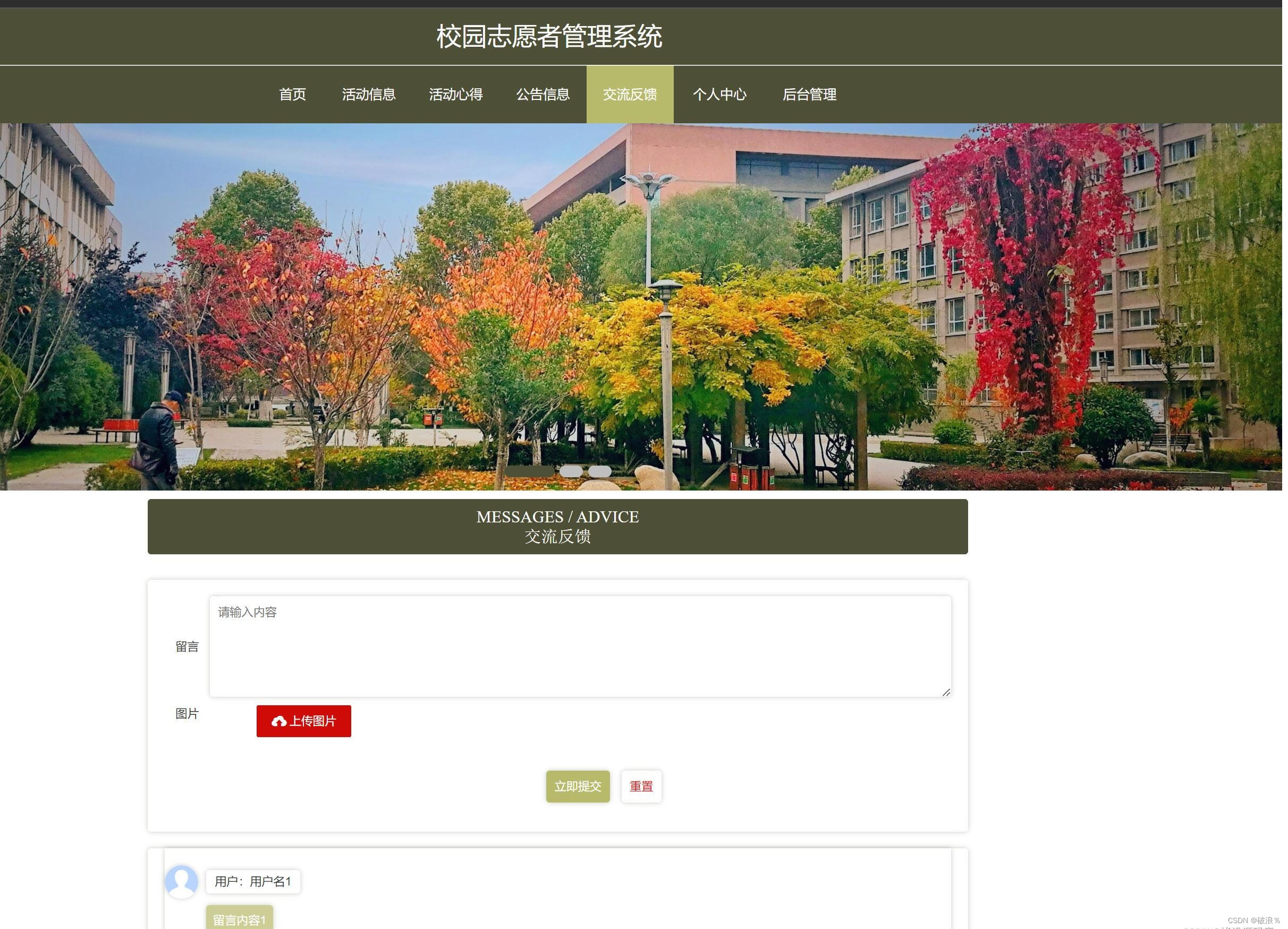The height and width of the screenshot is (929, 1288).
Task: Open the 首页 menu item
Action: (x=292, y=94)
